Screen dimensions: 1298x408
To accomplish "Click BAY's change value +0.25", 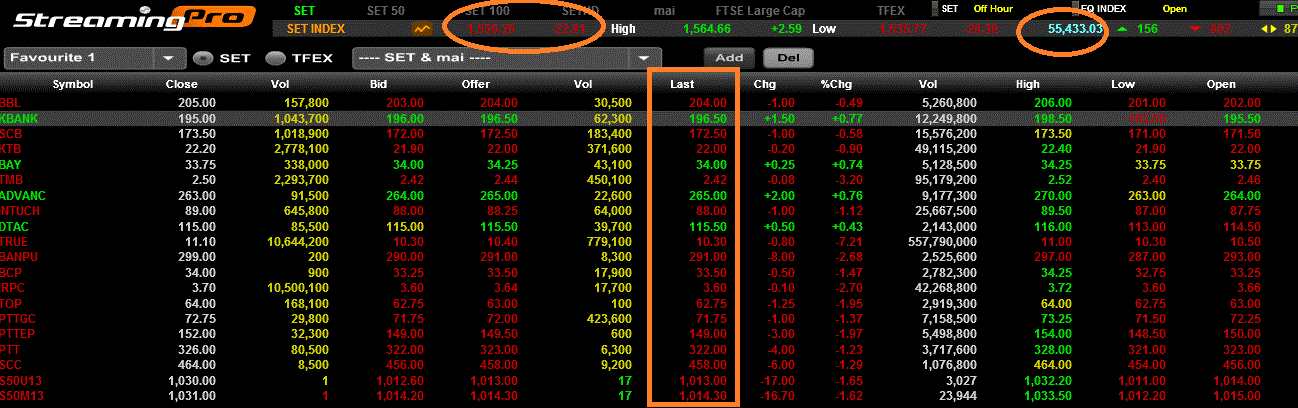I will click(779, 164).
